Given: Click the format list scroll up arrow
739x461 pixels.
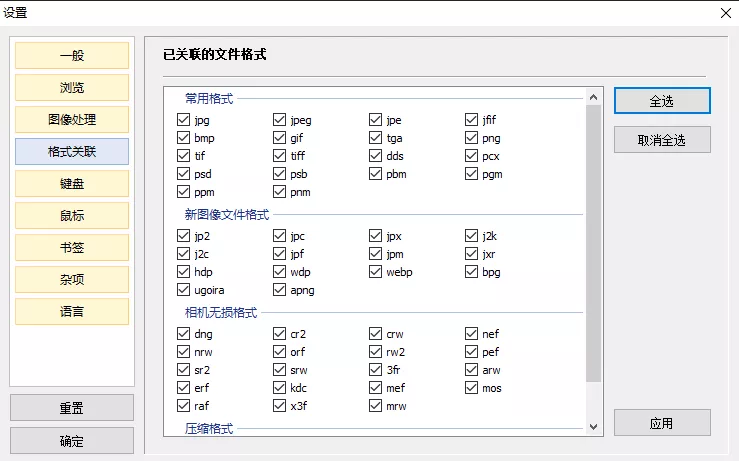Looking at the screenshot, I should tap(593, 97).
